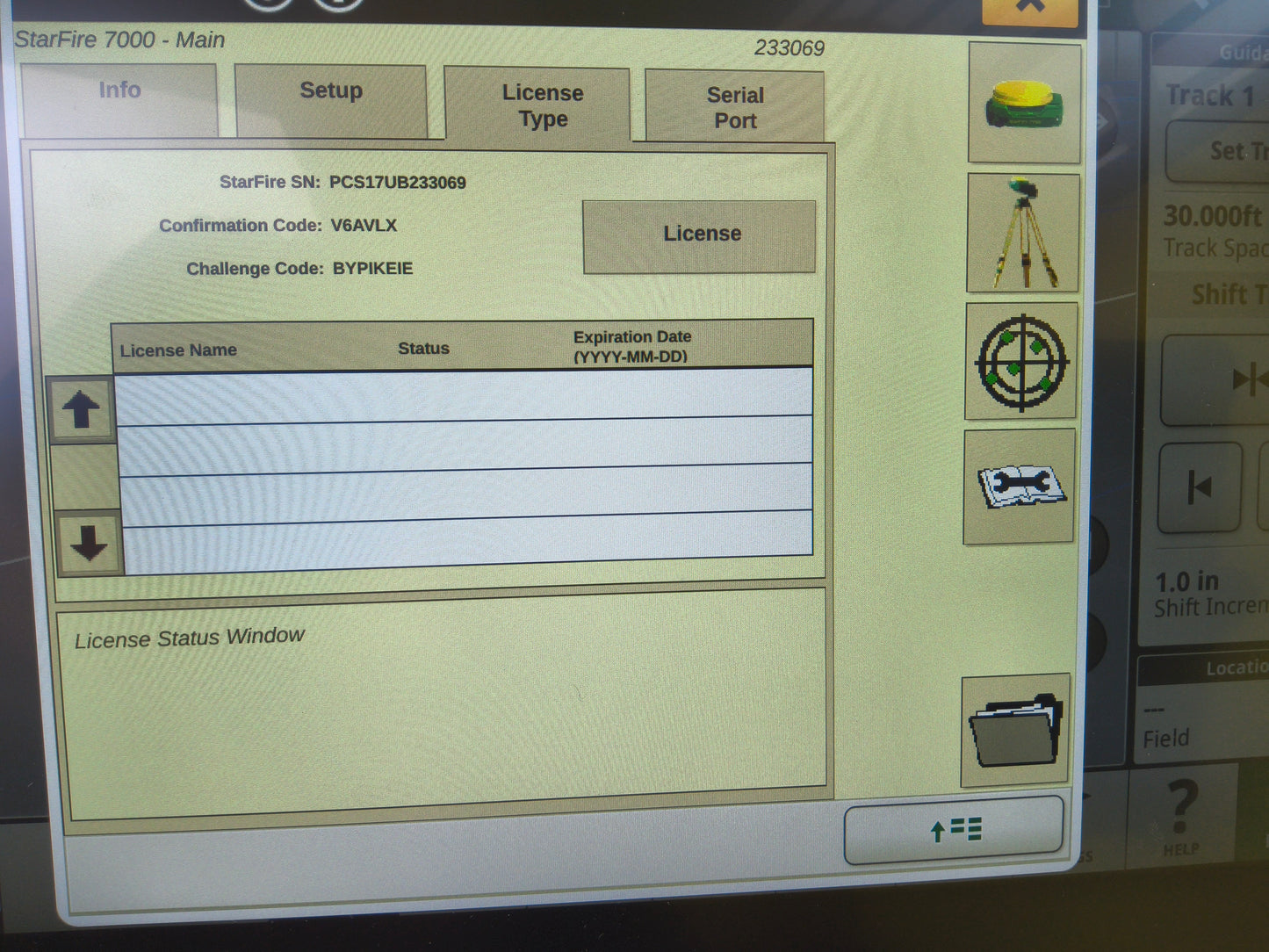Open the StarFire receiver icon

coord(1024,103)
